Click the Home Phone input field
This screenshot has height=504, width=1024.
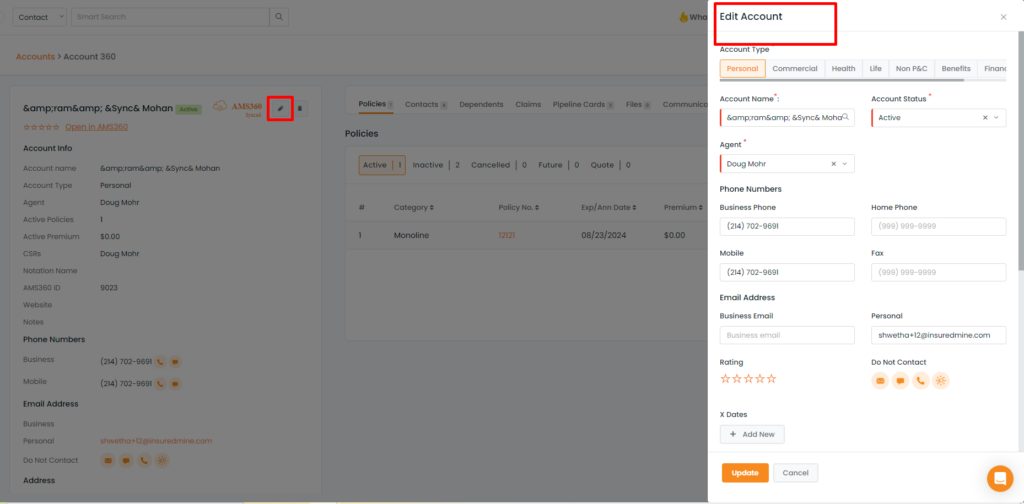(938, 227)
